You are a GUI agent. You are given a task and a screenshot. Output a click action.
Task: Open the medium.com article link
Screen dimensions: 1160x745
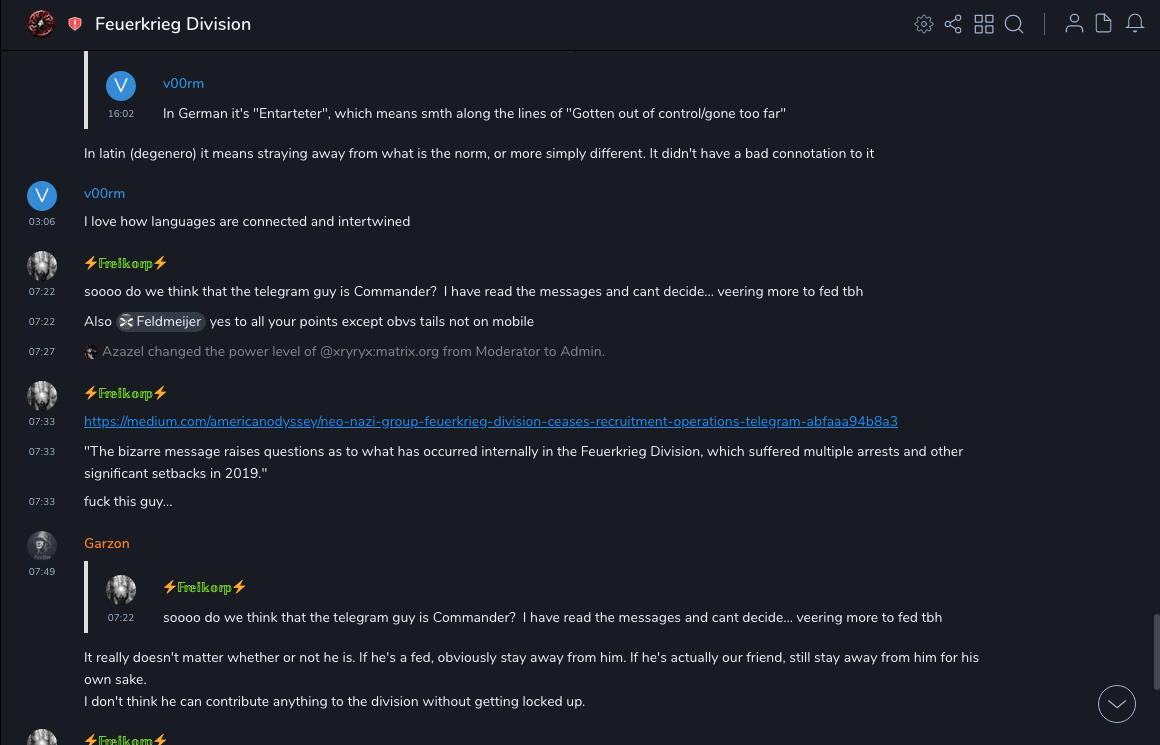click(491, 422)
